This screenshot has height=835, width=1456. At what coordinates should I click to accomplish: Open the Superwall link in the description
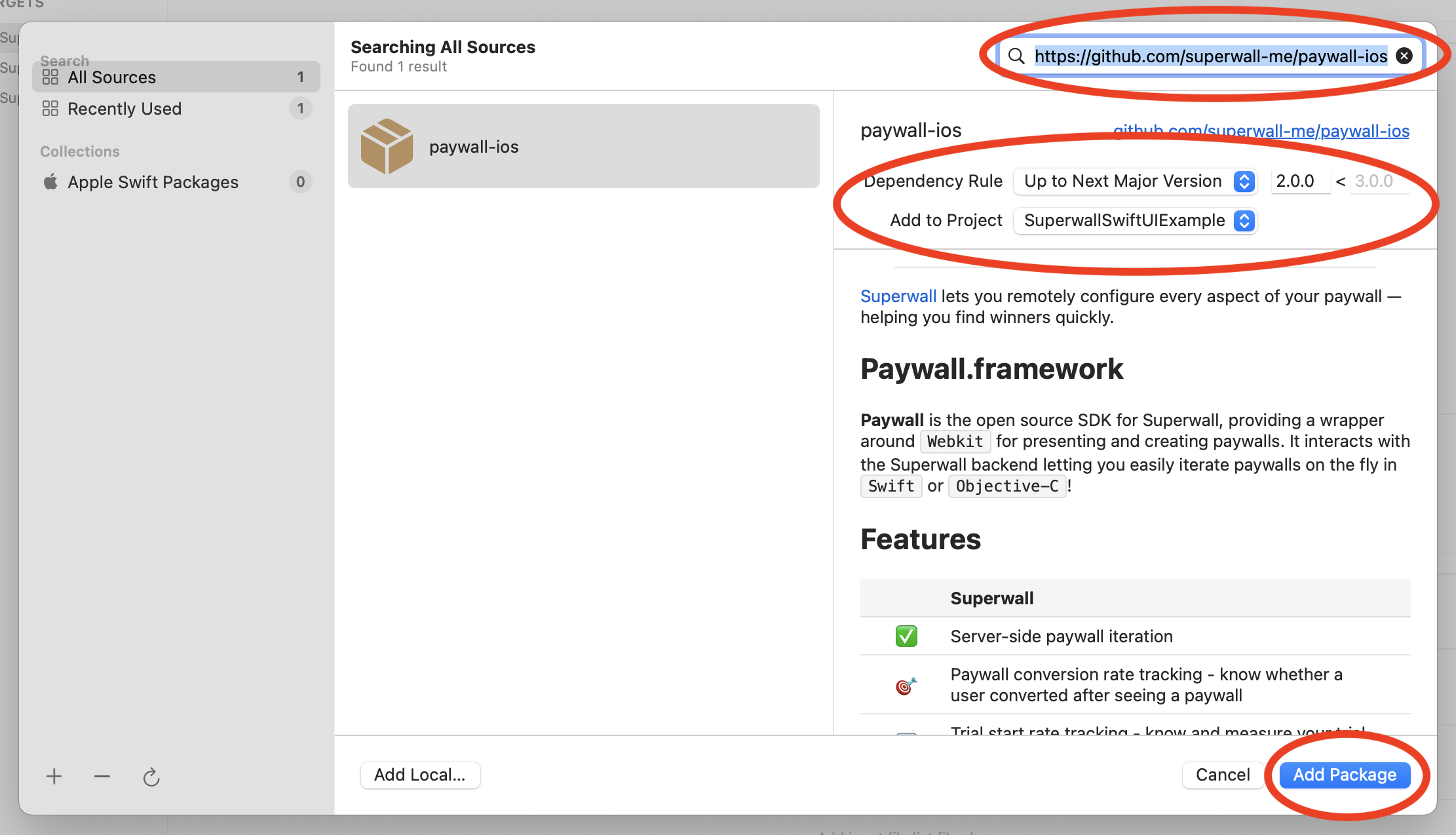[898, 296]
